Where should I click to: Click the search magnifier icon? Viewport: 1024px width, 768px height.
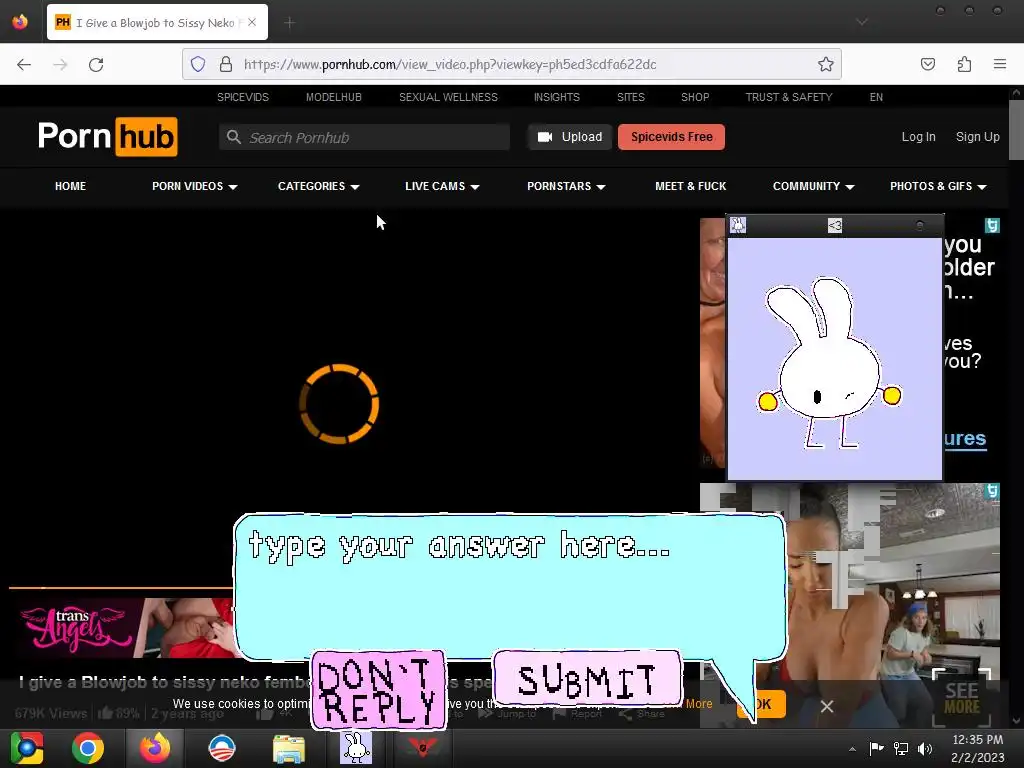tap(234, 137)
